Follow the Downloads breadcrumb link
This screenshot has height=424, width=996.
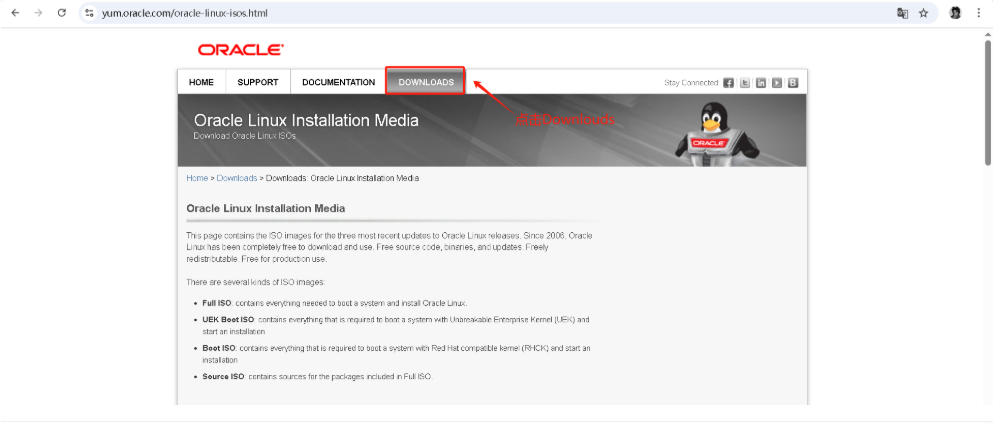(x=237, y=178)
